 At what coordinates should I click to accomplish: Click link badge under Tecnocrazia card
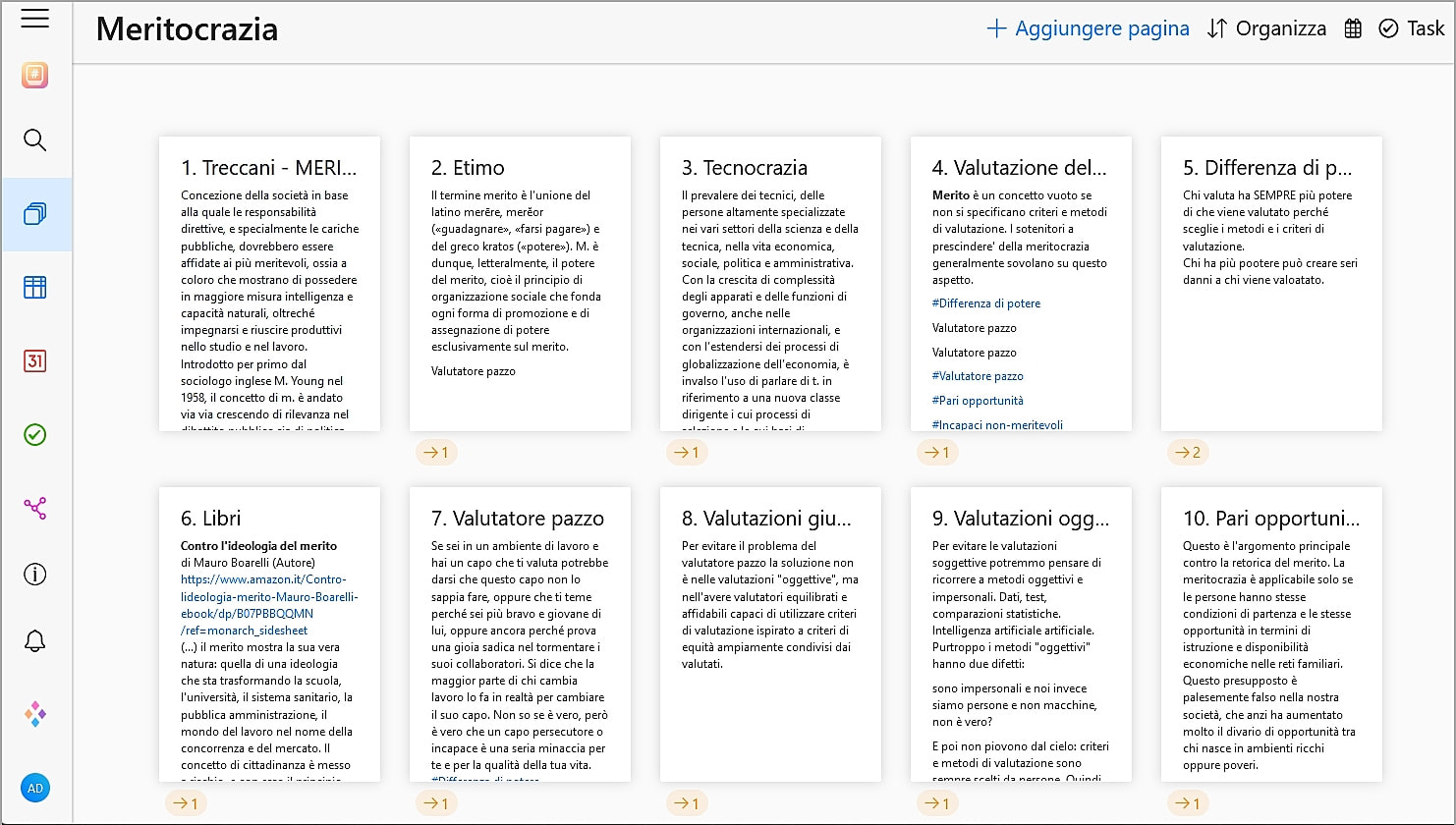pyautogui.click(x=685, y=453)
